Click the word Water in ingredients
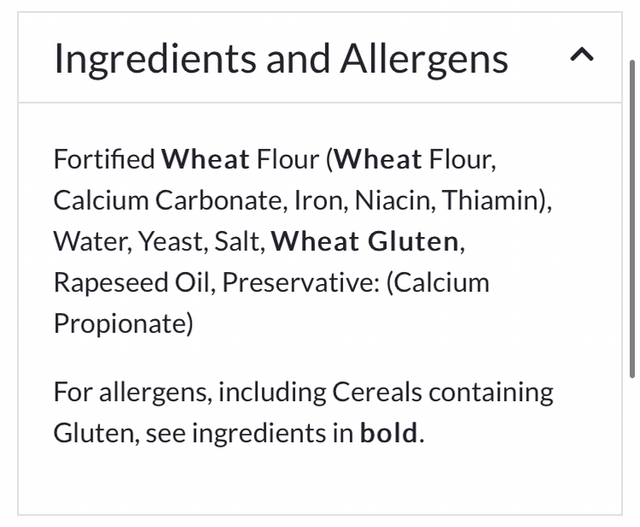The image size is (640, 527). 87,241
